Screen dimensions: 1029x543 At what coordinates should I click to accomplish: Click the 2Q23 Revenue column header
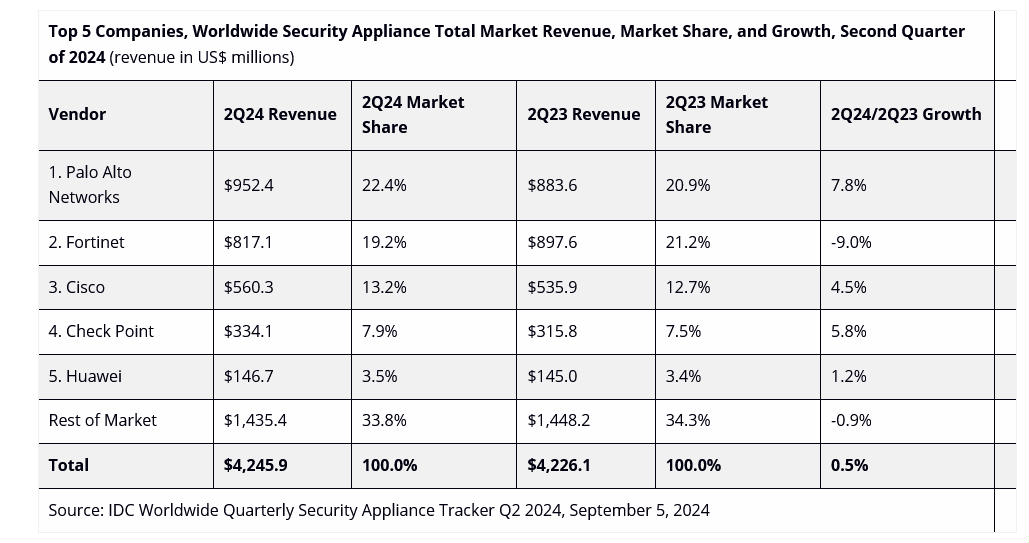(x=583, y=114)
